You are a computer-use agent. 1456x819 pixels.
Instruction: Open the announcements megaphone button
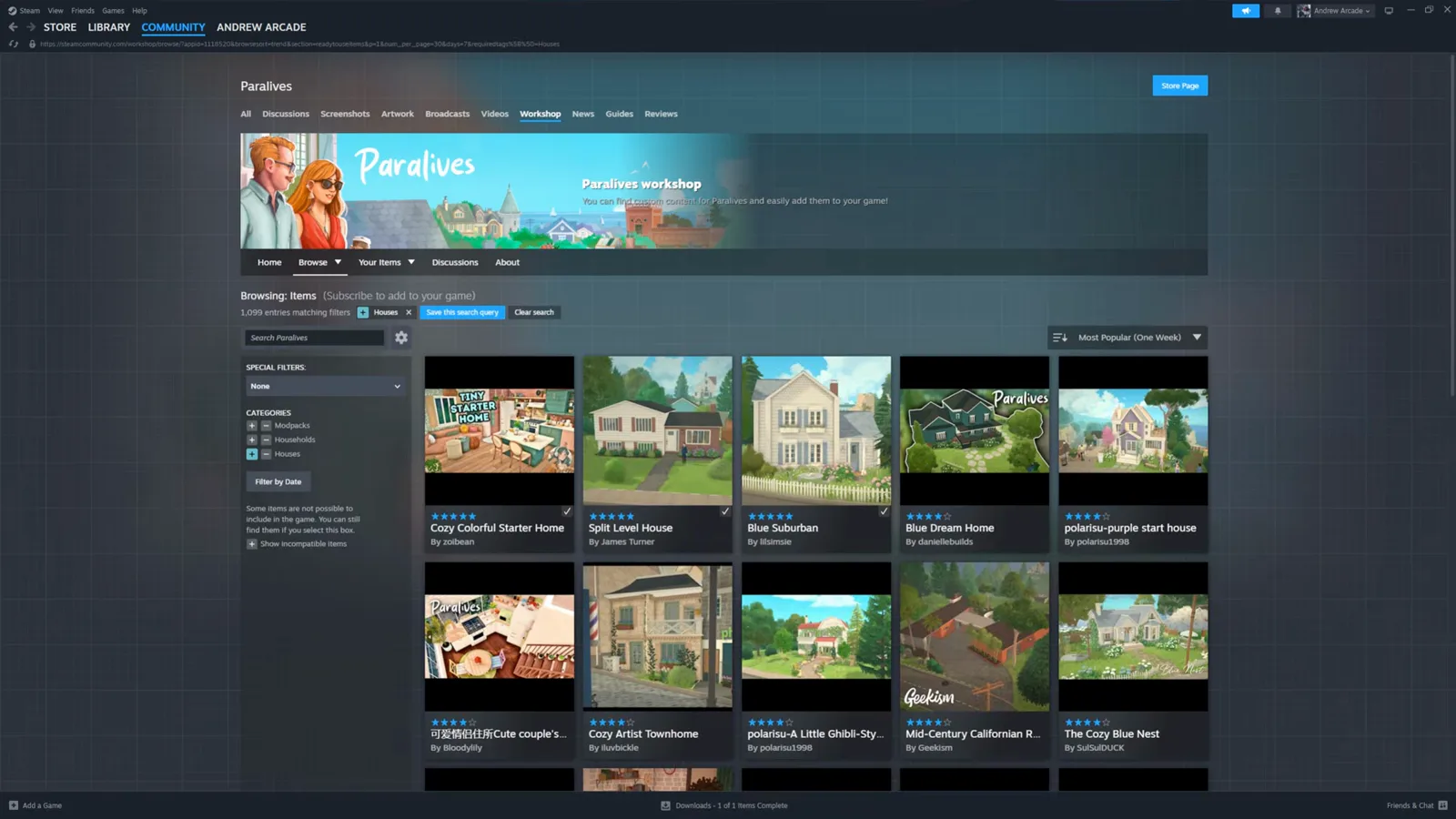1246,11
